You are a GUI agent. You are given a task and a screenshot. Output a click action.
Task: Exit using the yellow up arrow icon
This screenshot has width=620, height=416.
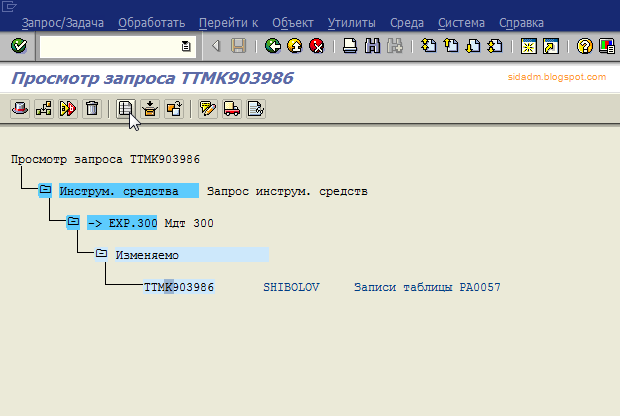[295, 46]
